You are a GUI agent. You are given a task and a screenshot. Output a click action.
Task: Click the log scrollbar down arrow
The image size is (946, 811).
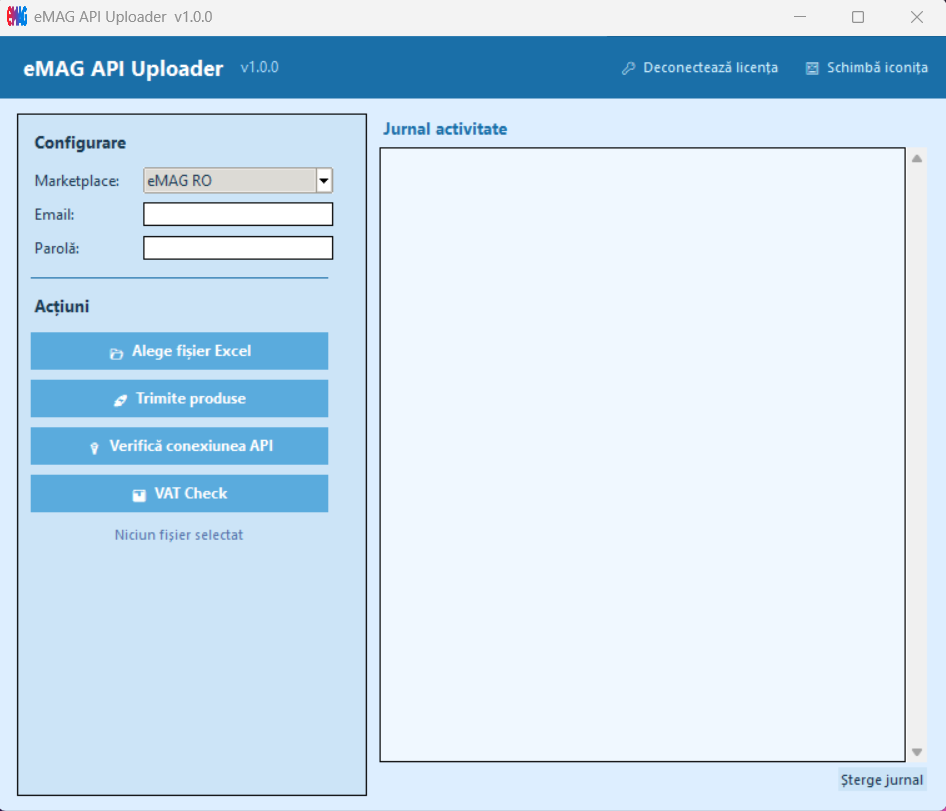[916, 752]
